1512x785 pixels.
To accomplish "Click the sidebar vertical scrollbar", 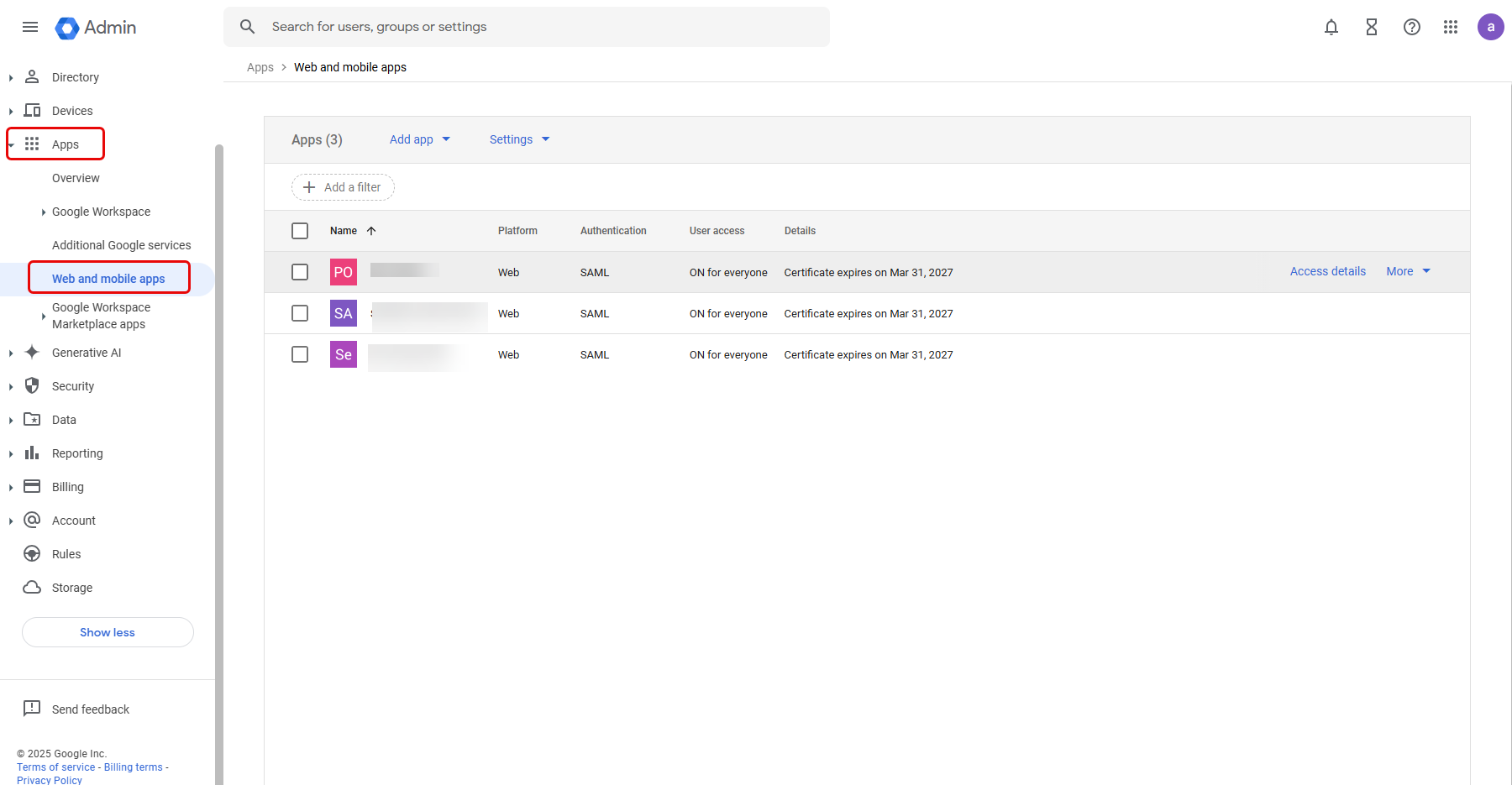I will (x=219, y=420).
